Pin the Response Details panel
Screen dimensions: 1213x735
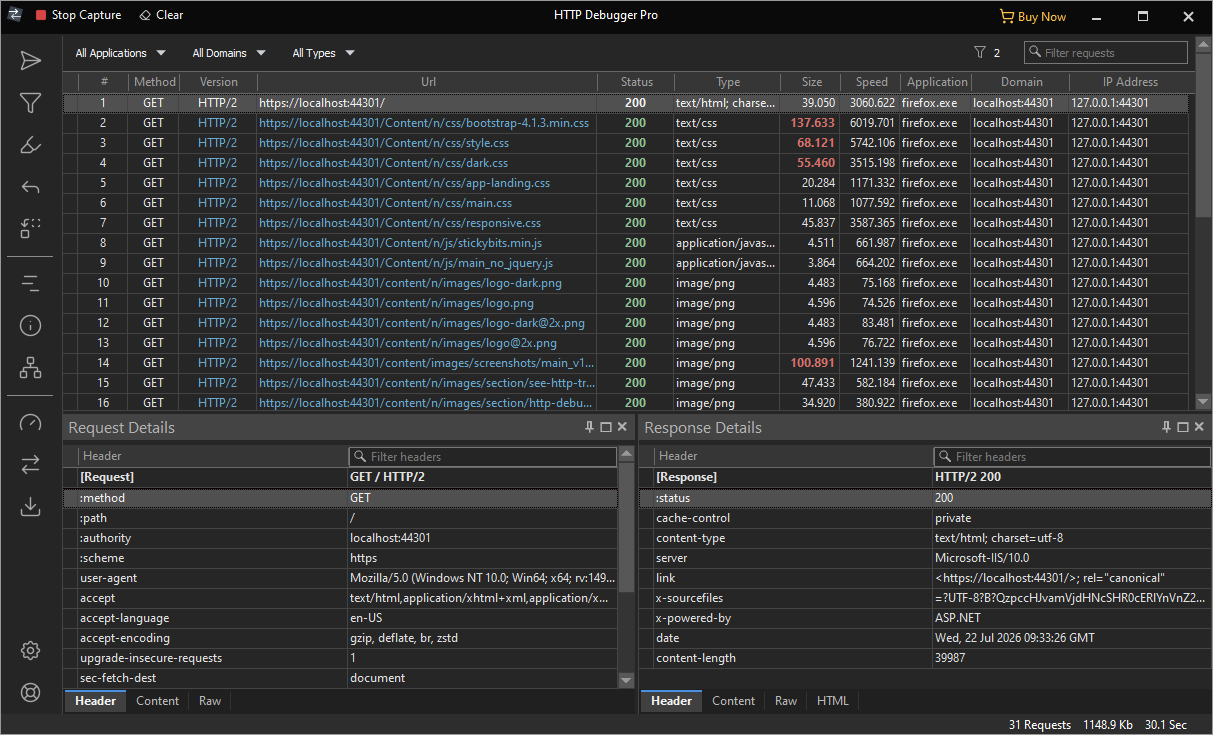[x=1166, y=427]
